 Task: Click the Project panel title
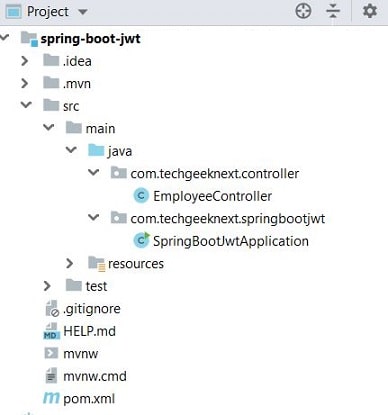coord(48,12)
